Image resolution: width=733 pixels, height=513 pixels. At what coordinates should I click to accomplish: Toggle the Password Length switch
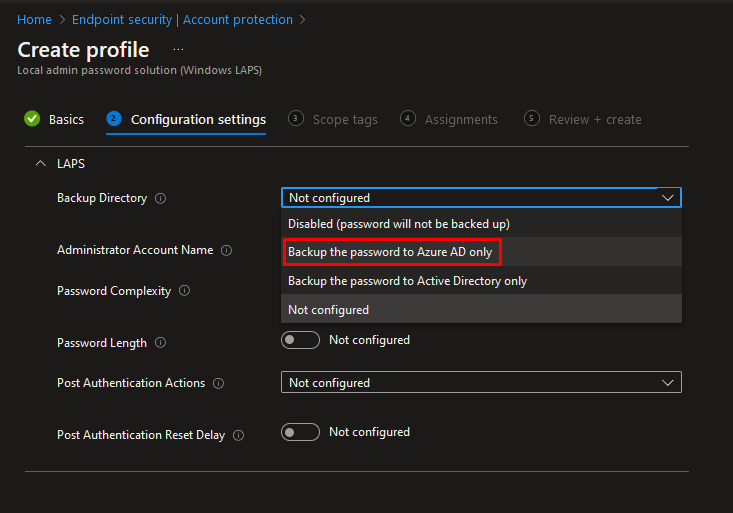(300, 340)
